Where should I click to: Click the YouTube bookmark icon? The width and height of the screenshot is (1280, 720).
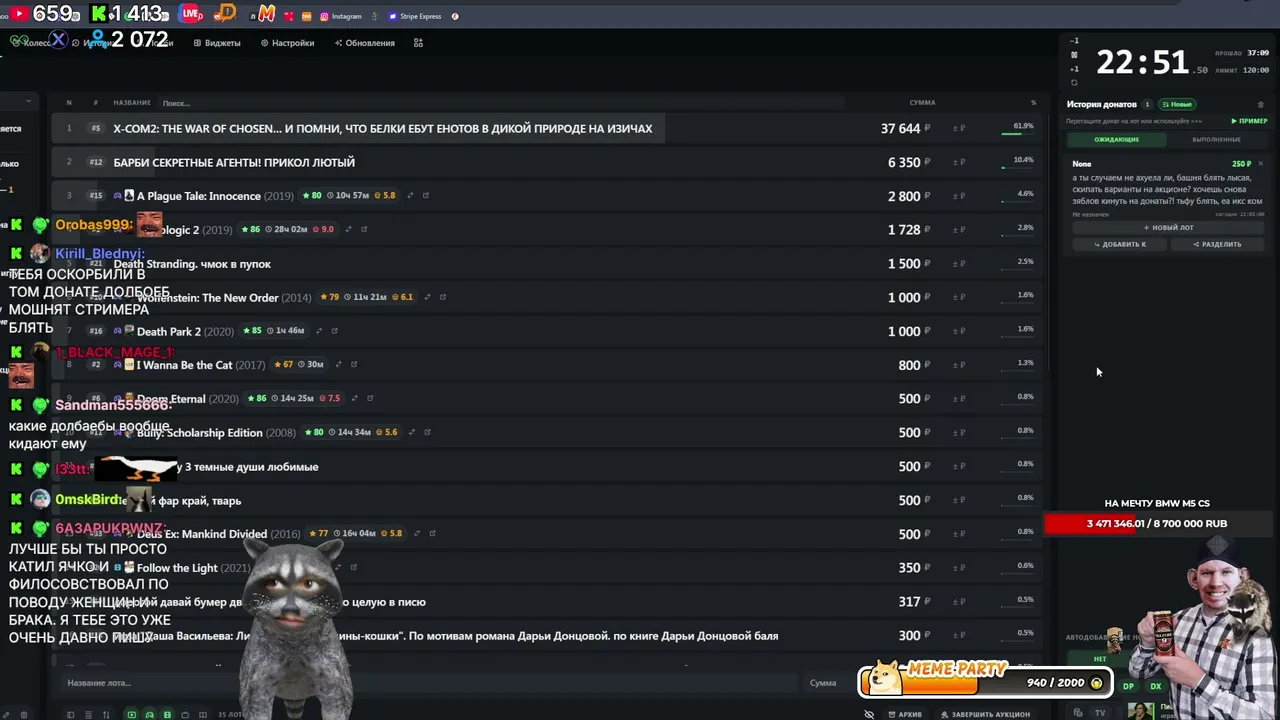point(19,14)
